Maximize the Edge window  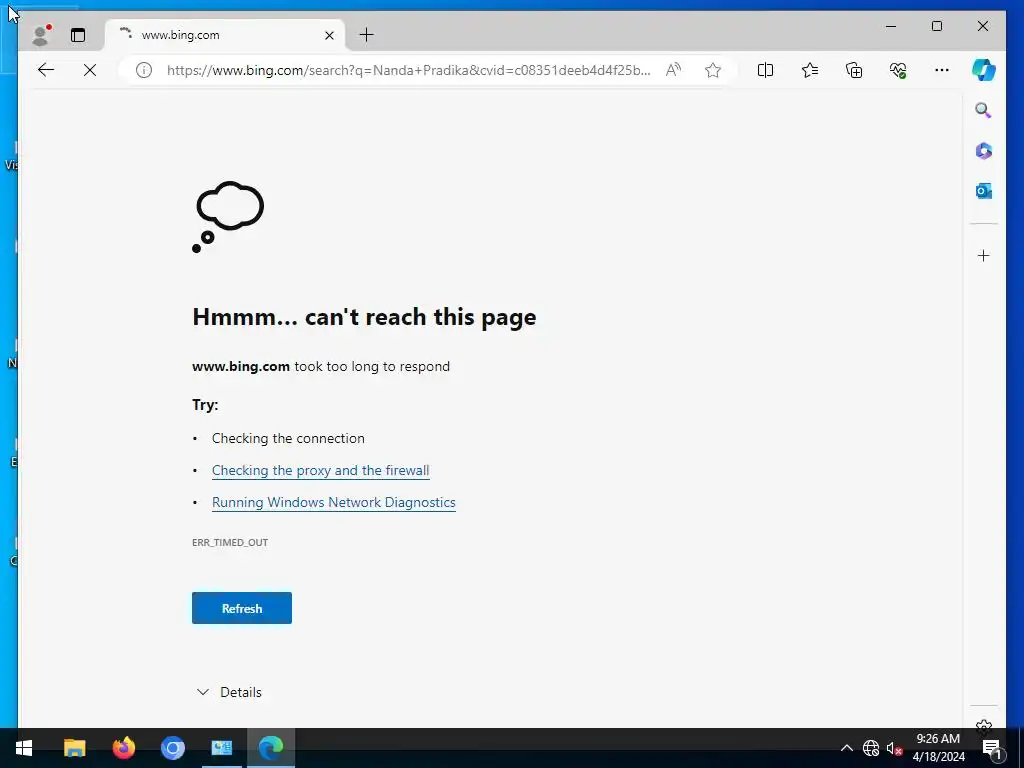[936, 26]
